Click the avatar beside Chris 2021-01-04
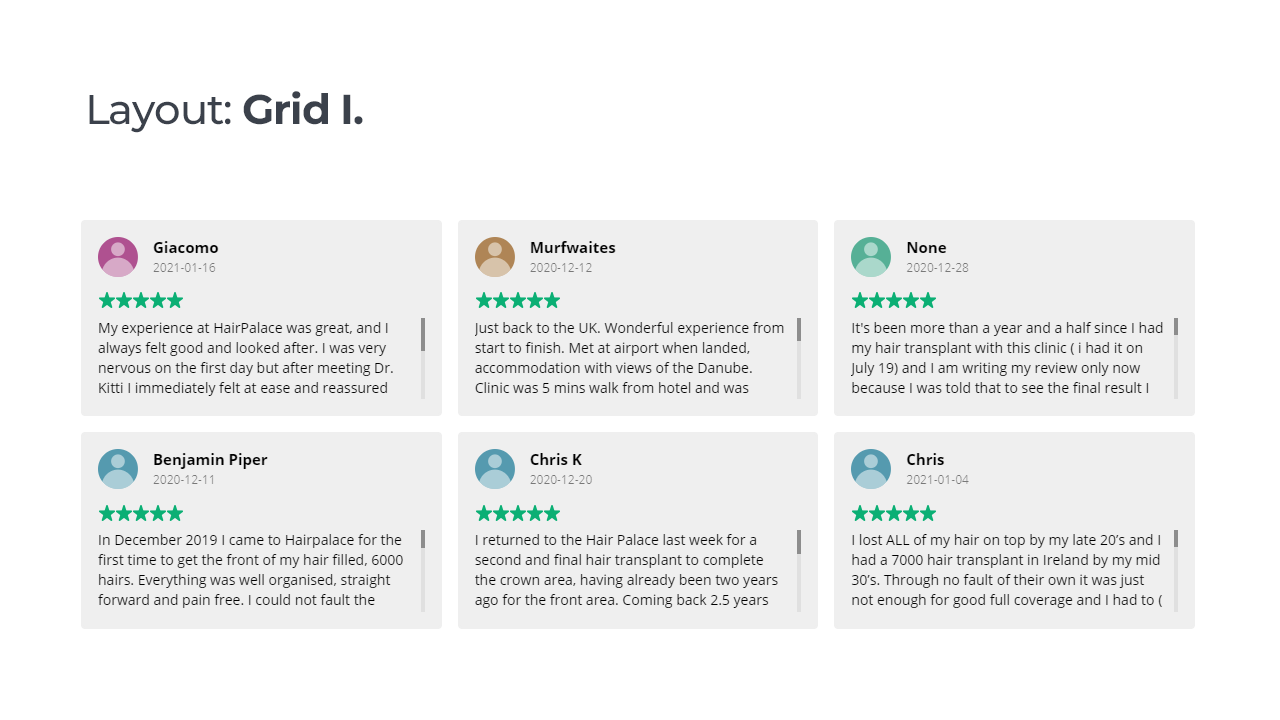Viewport: 1280px width, 720px height. coord(871,469)
